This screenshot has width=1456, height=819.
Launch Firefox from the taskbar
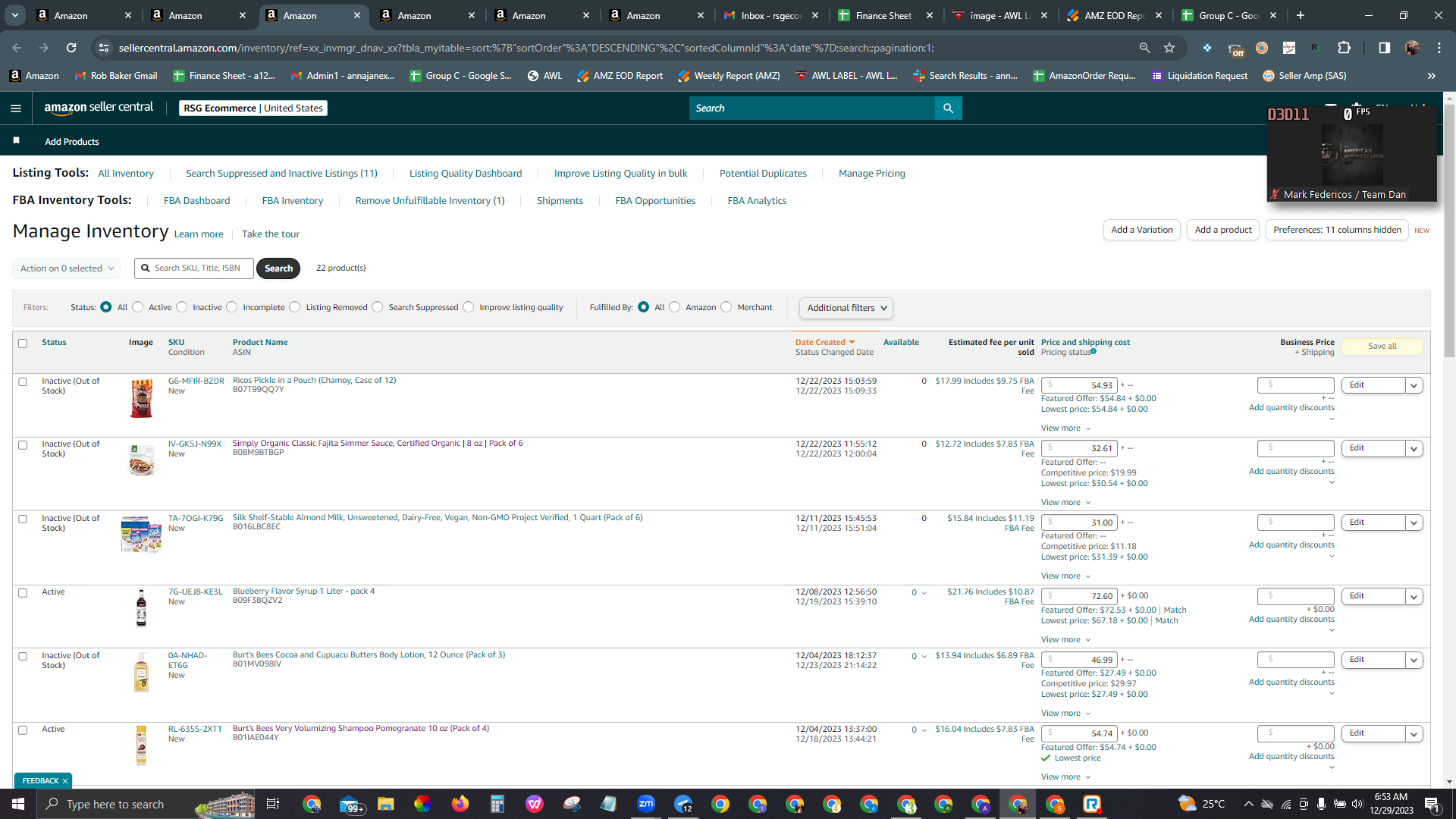[x=460, y=804]
